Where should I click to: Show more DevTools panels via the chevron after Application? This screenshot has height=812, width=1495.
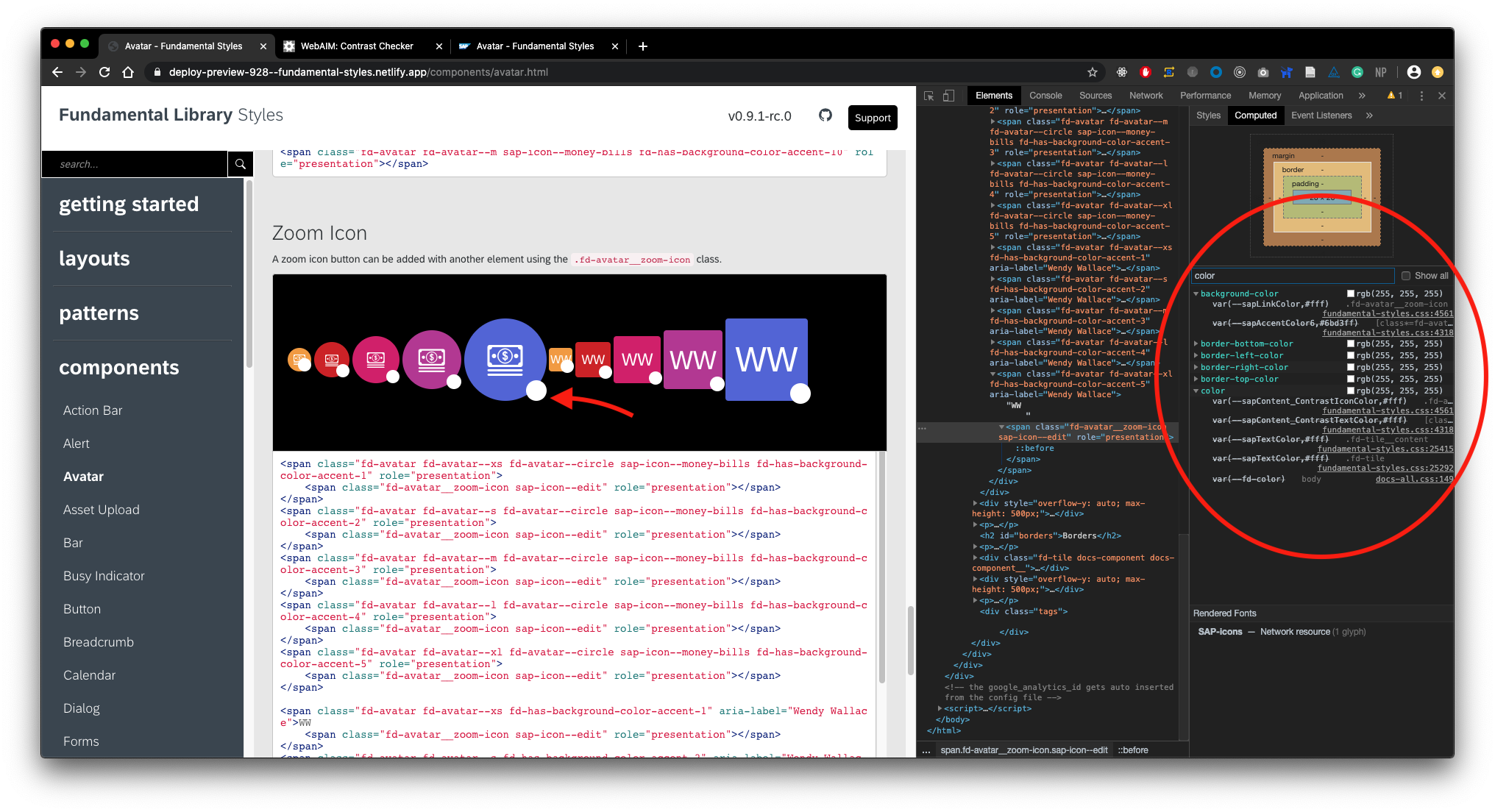[x=1362, y=96]
